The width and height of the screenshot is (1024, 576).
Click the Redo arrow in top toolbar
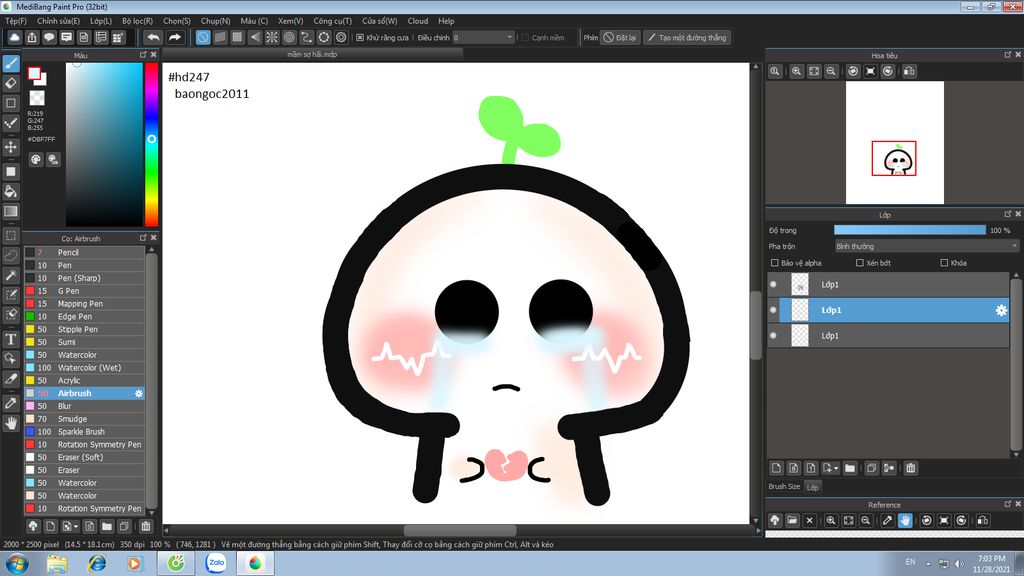pos(174,37)
